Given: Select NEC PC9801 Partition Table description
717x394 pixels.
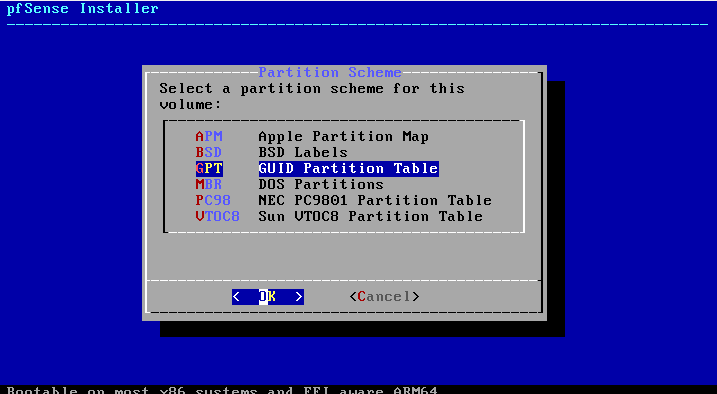Looking at the screenshot, I should coord(375,200).
